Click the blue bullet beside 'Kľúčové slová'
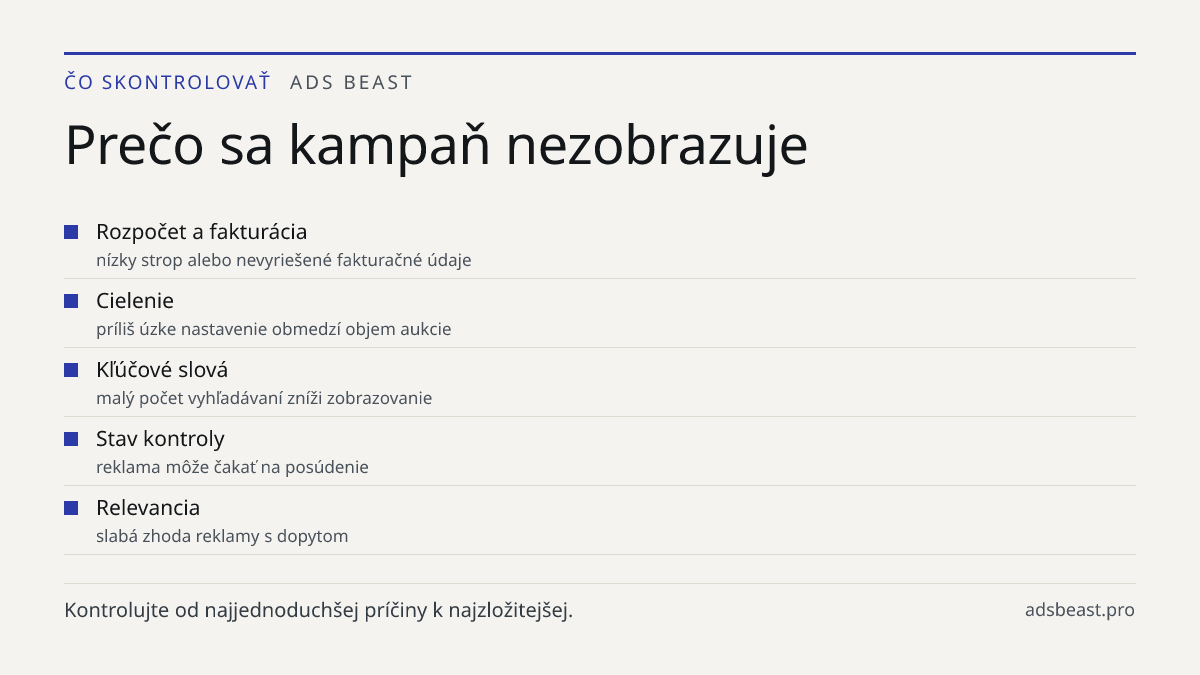Viewport: 1200px width, 675px height. [x=71, y=370]
